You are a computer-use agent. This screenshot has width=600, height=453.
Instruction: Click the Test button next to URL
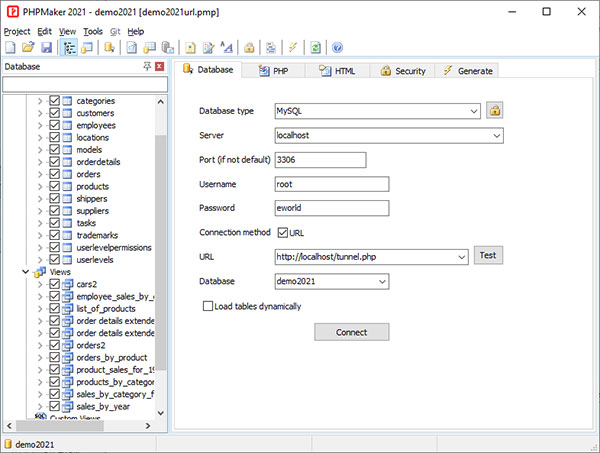tap(488, 256)
